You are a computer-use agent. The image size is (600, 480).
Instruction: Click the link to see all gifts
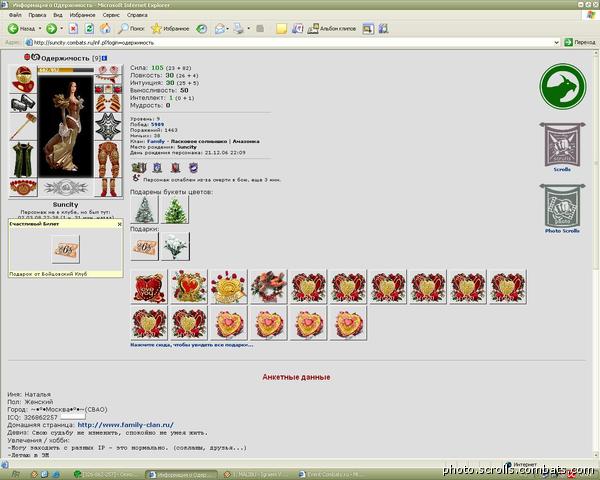[x=192, y=345]
